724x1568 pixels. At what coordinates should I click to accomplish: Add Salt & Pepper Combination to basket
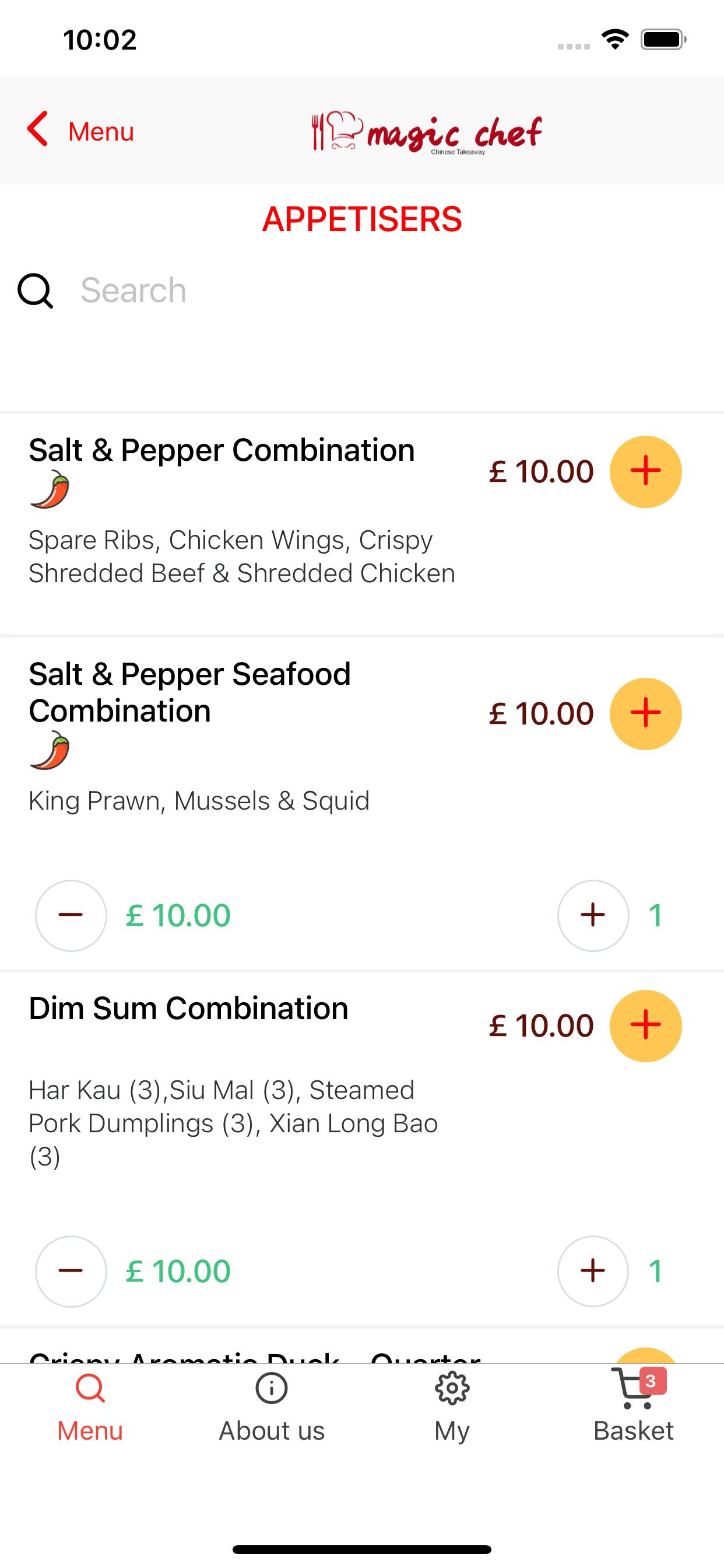tap(645, 472)
